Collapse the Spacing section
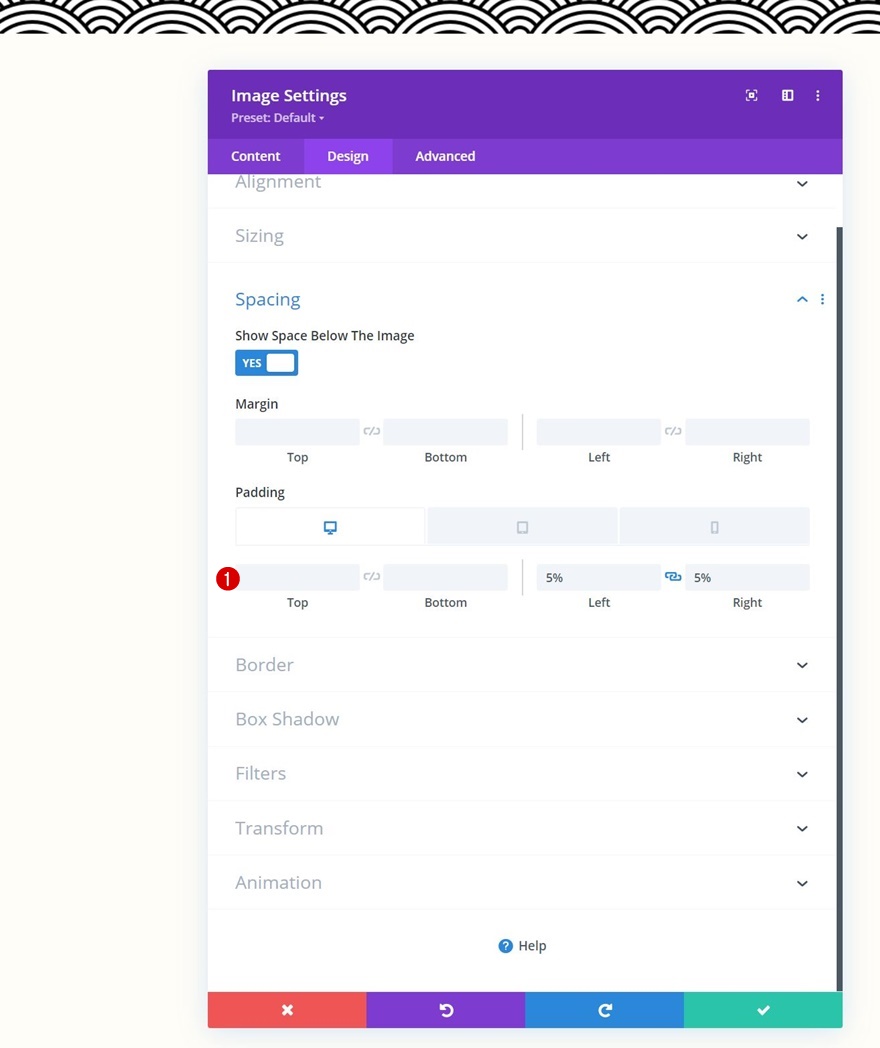The image size is (880, 1048). point(802,299)
